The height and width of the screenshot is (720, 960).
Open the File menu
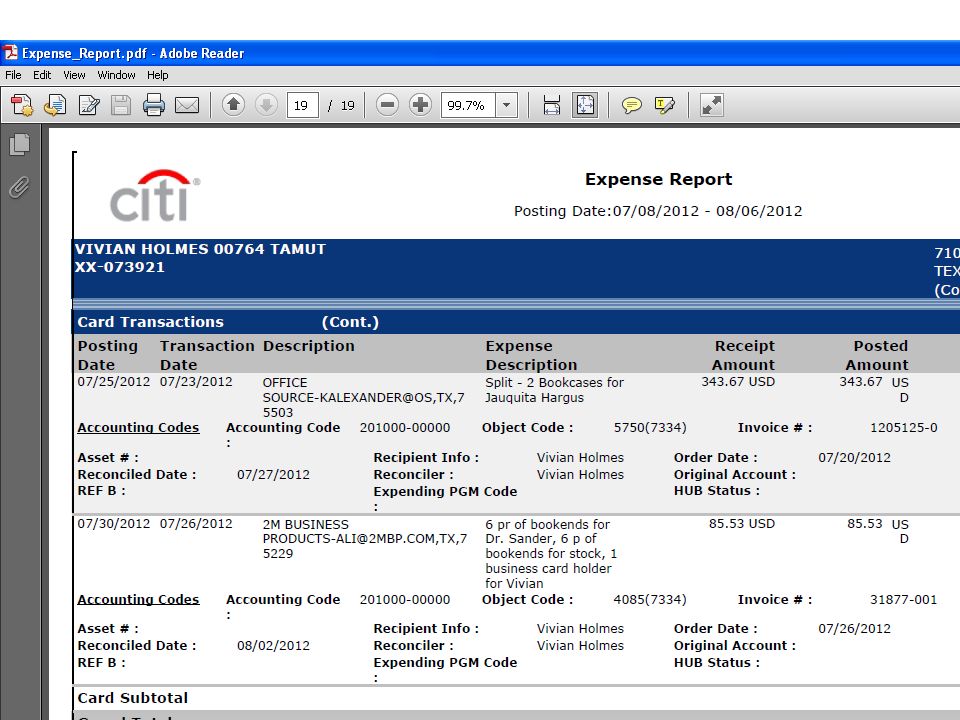[x=13, y=75]
